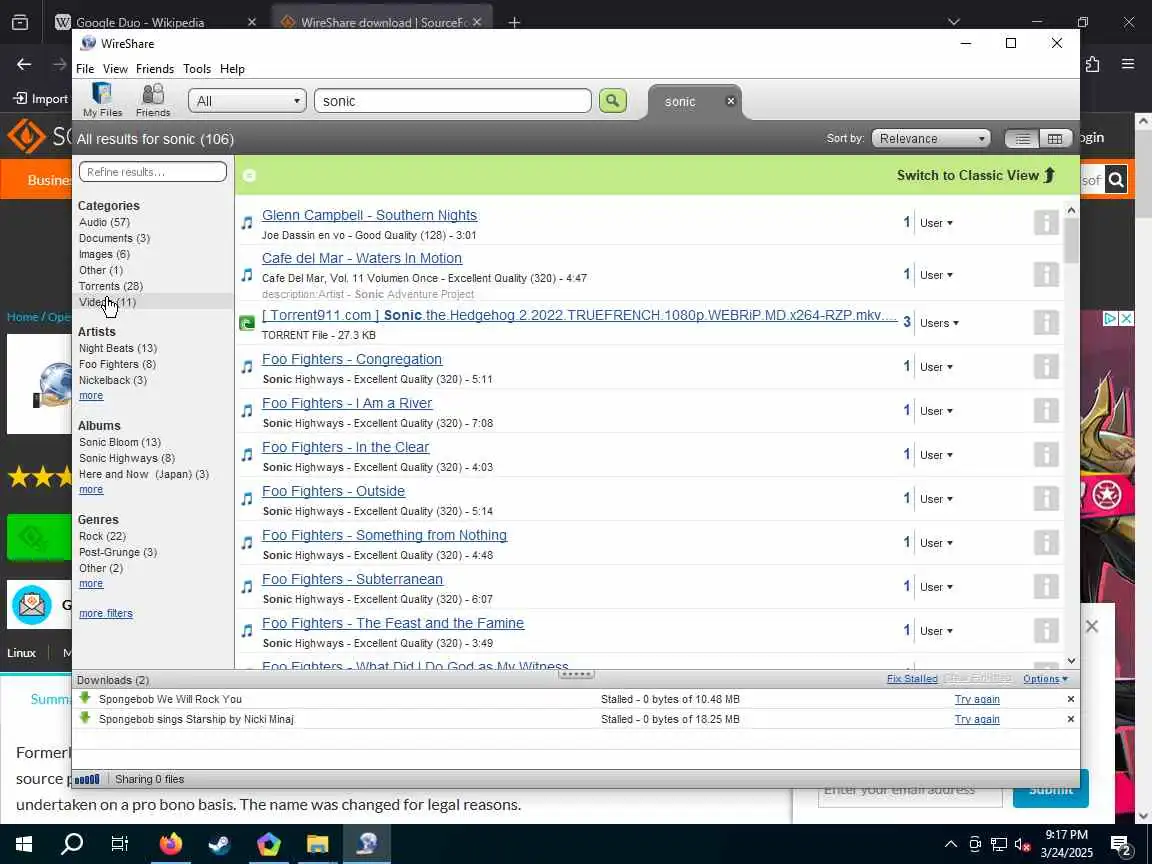Show info for Foo Fighters - Congregation

tap(1045, 366)
